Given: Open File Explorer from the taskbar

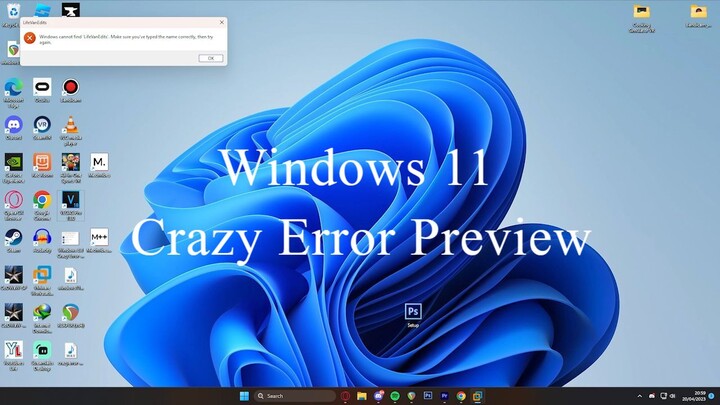Looking at the screenshot, I should (x=362, y=396).
